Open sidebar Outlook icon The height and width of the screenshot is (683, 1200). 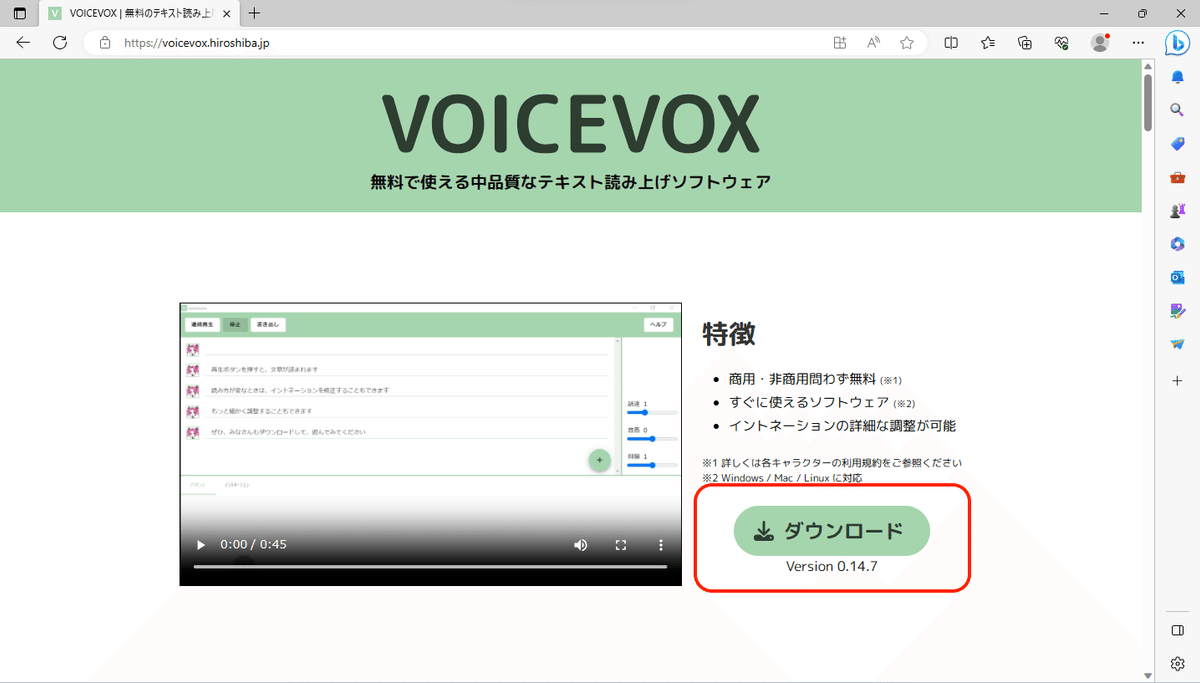coord(1177,277)
